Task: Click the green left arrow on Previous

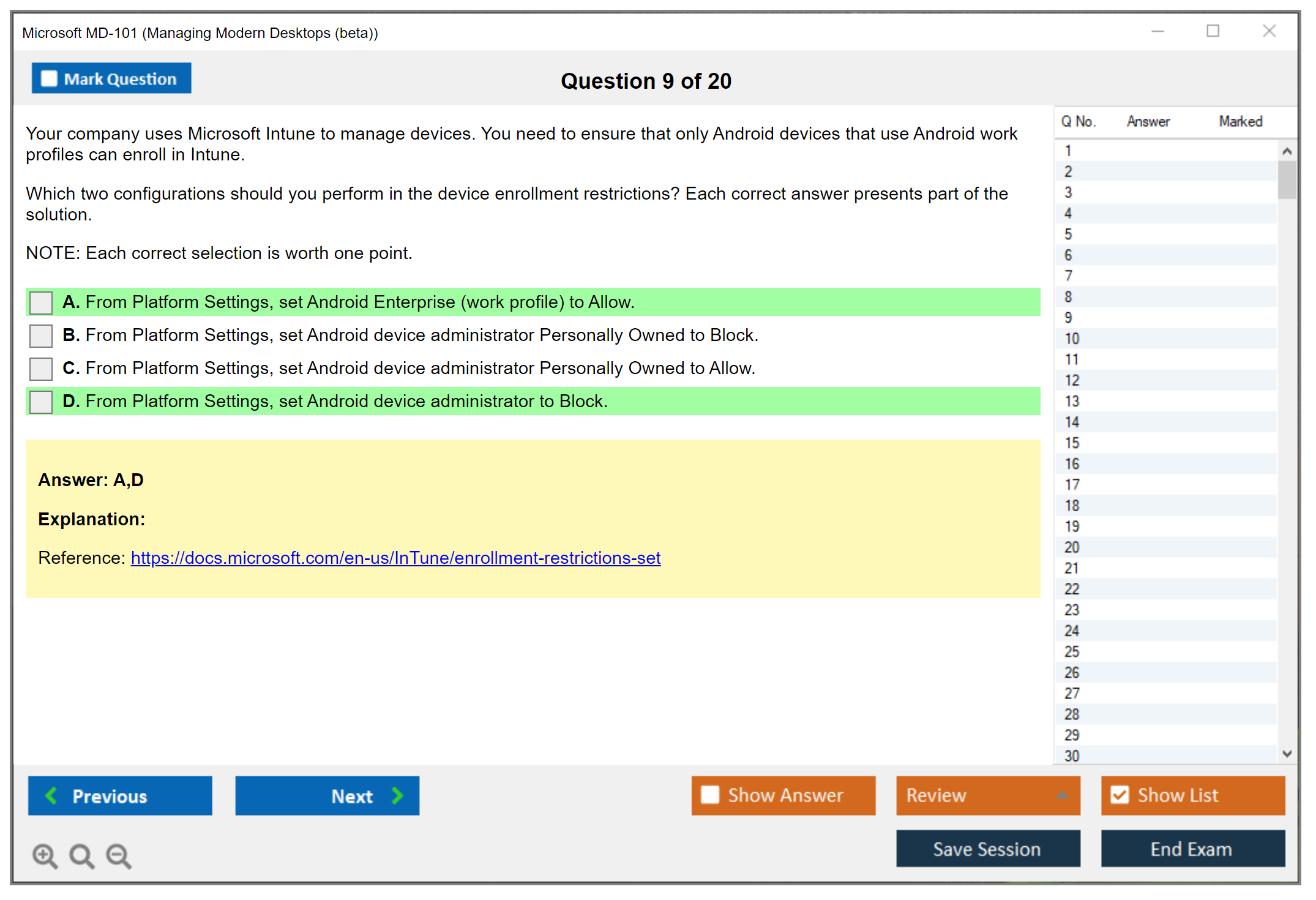Action: coord(52,795)
